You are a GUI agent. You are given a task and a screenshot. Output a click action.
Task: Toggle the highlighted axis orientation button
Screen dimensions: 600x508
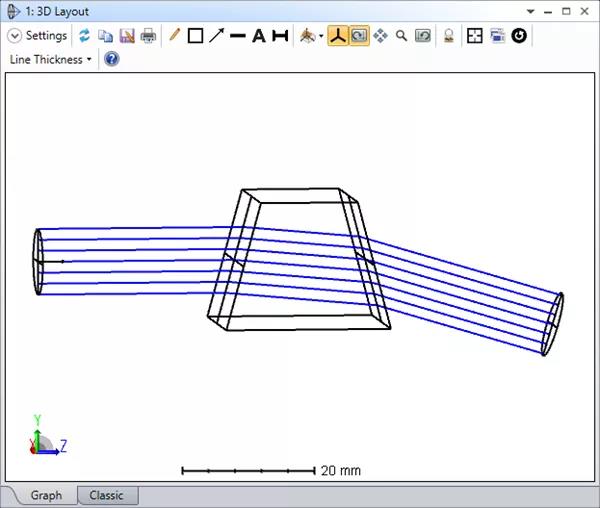tap(338, 35)
